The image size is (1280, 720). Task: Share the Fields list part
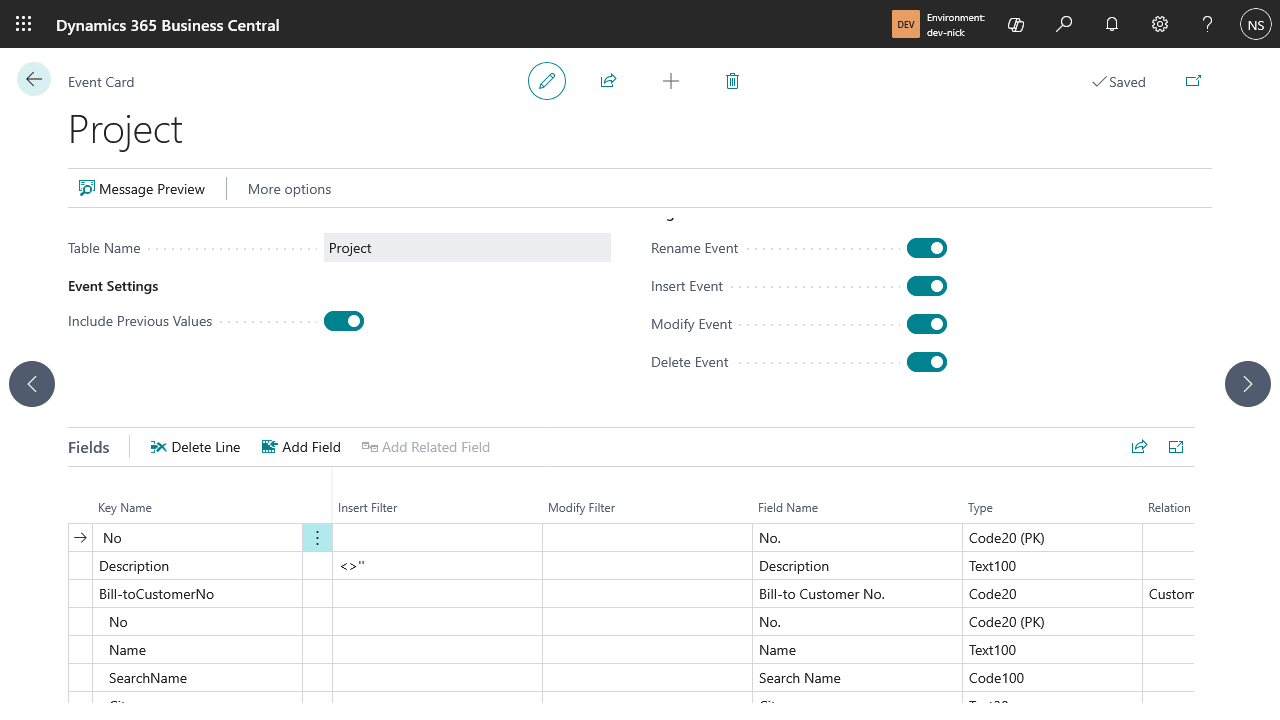(1139, 447)
